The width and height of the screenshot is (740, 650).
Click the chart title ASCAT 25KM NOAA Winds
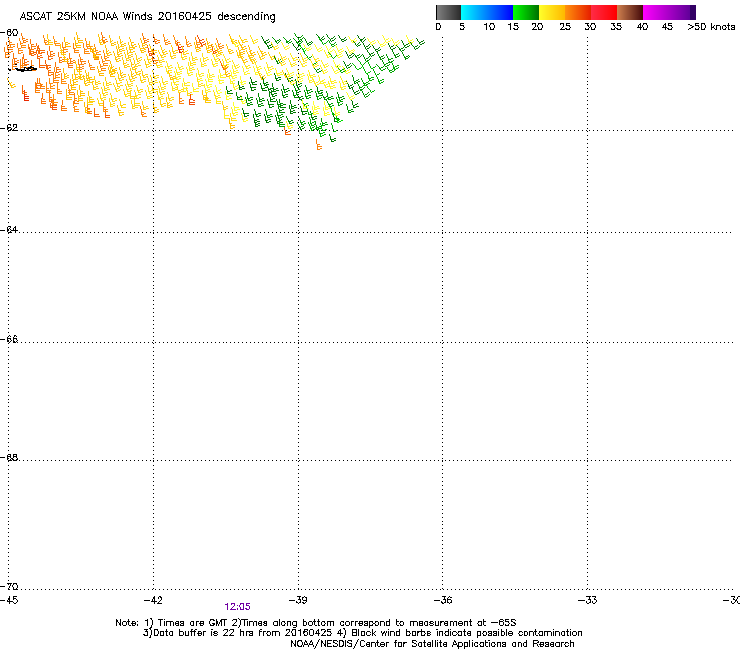pyautogui.click(x=86, y=16)
